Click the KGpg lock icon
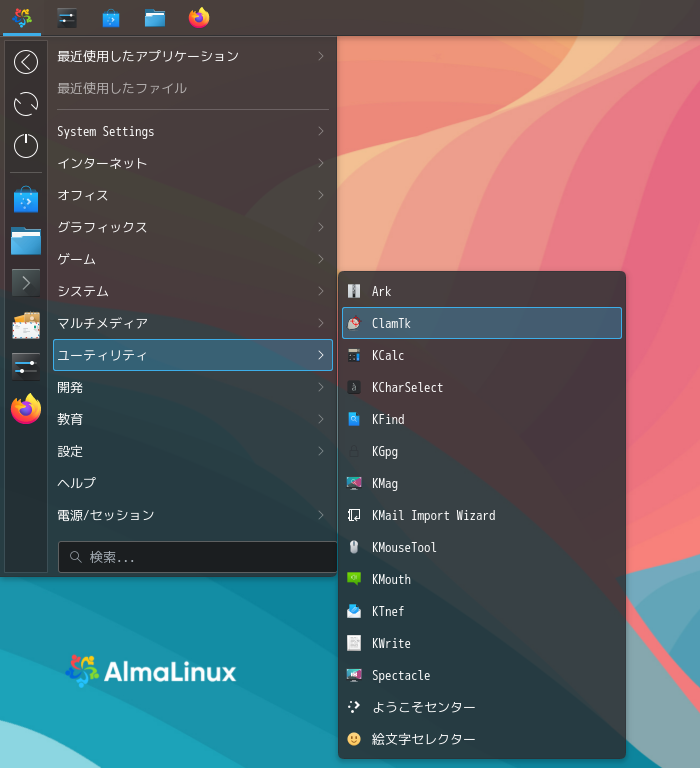700x768 pixels. tap(354, 451)
